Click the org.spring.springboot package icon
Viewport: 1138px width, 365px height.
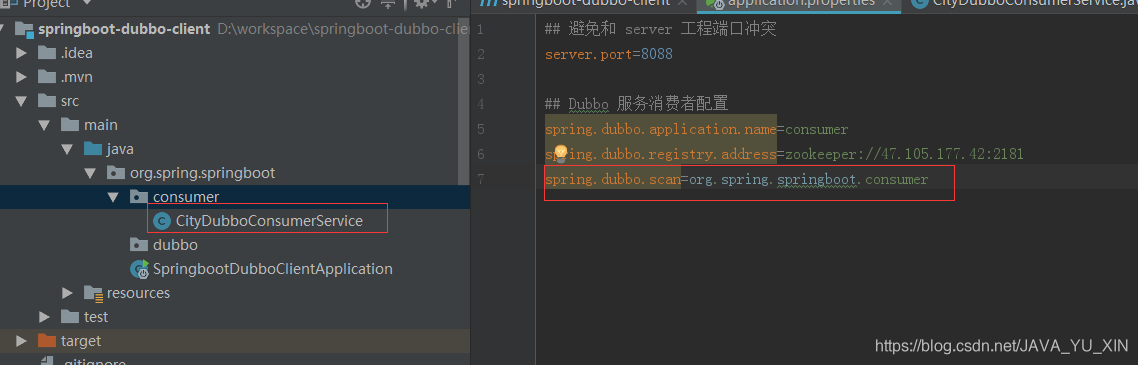coord(116,173)
